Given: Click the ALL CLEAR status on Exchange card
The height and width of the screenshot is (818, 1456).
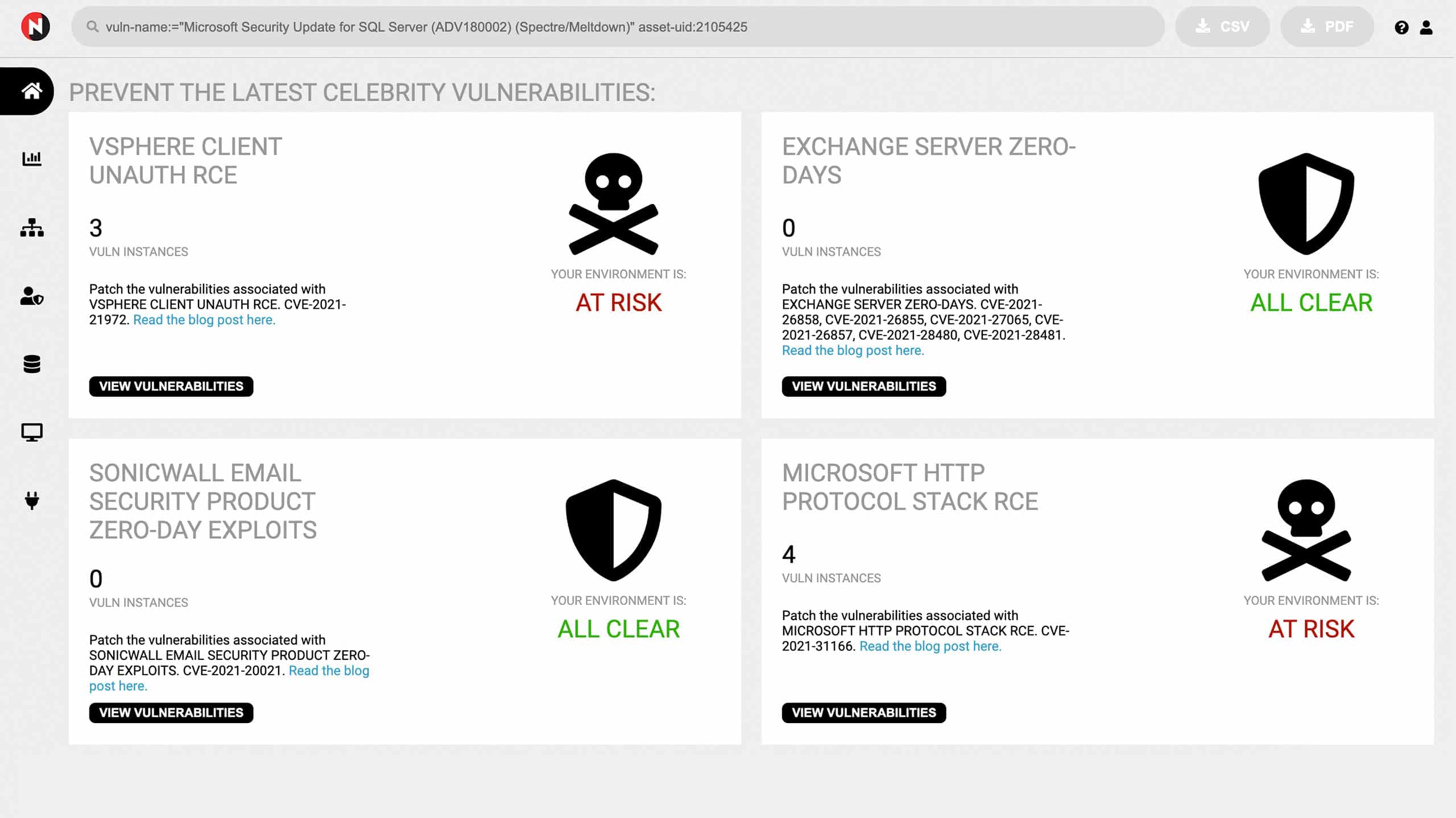Looking at the screenshot, I should coord(1311,302).
